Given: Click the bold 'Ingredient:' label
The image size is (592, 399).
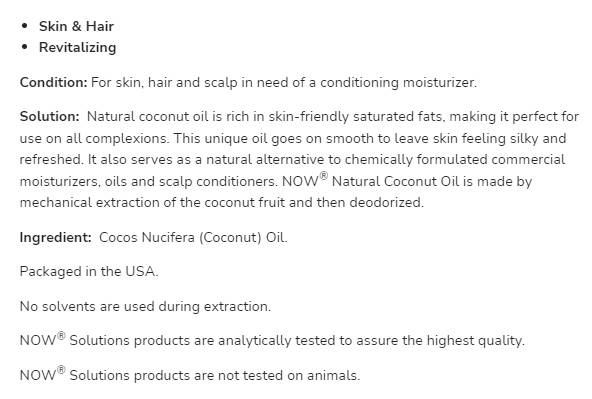Looking at the screenshot, I should 56,237.
